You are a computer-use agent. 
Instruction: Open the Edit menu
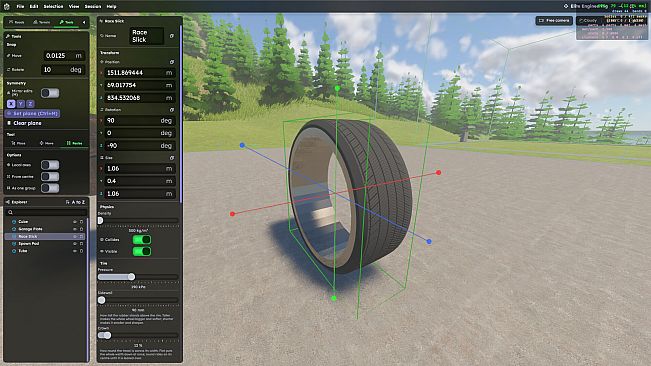(x=34, y=7)
